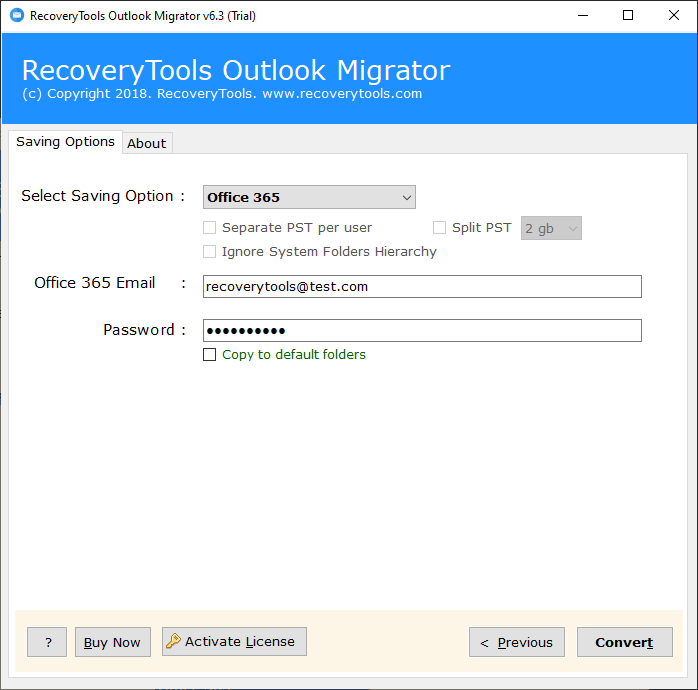The image size is (698, 690).
Task: Click the RecoveryTools app icon in title bar
Action: [x=17, y=16]
